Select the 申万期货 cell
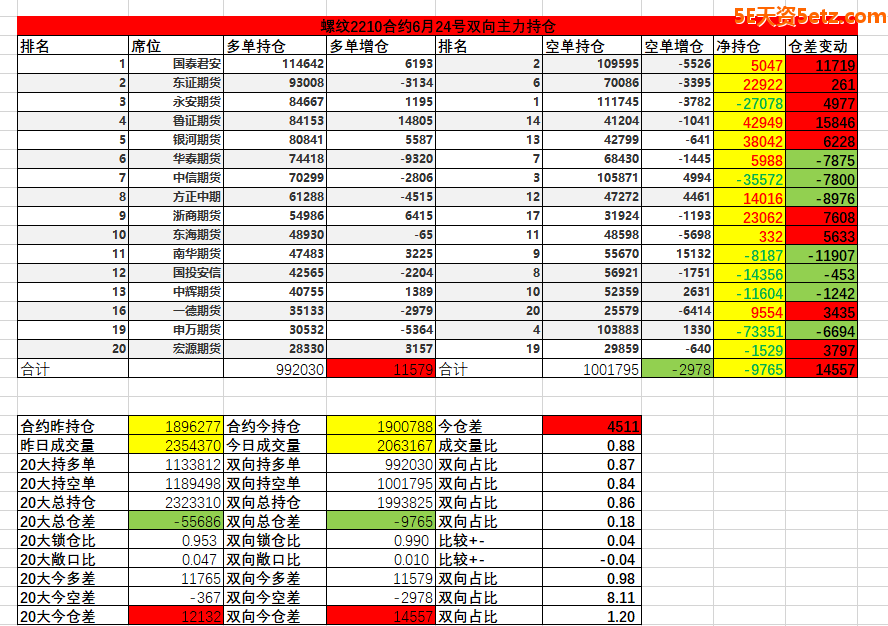 [x=176, y=330]
